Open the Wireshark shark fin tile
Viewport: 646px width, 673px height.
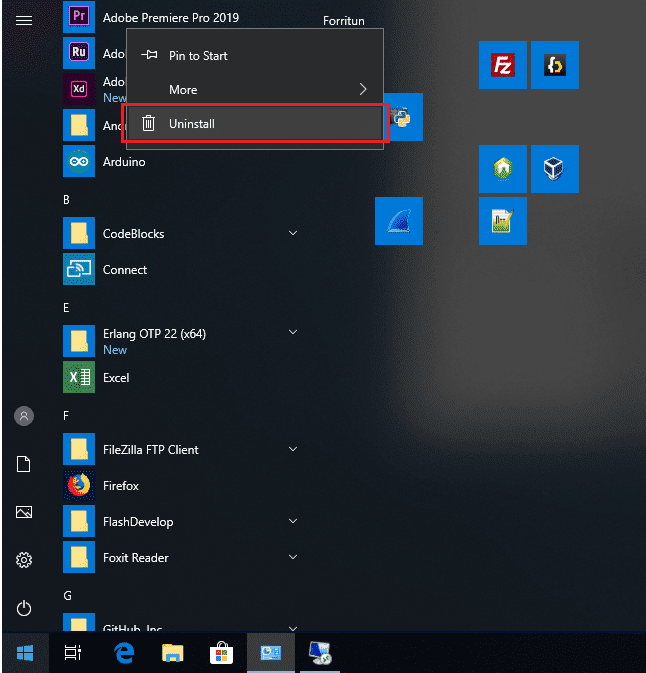[x=399, y=221]
